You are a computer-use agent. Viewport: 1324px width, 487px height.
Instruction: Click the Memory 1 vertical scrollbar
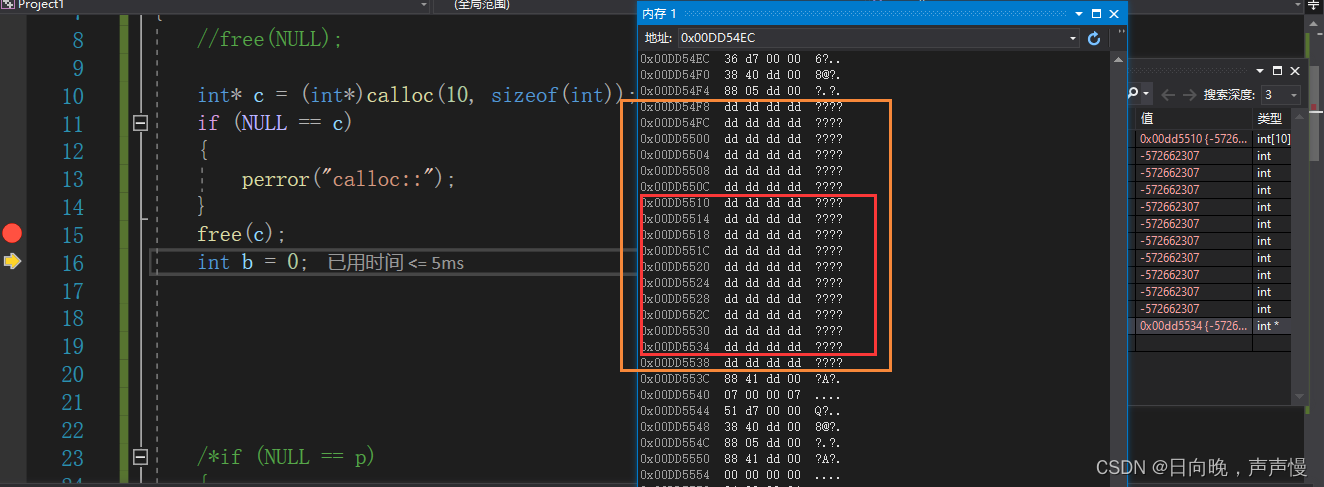point(1119,270)
